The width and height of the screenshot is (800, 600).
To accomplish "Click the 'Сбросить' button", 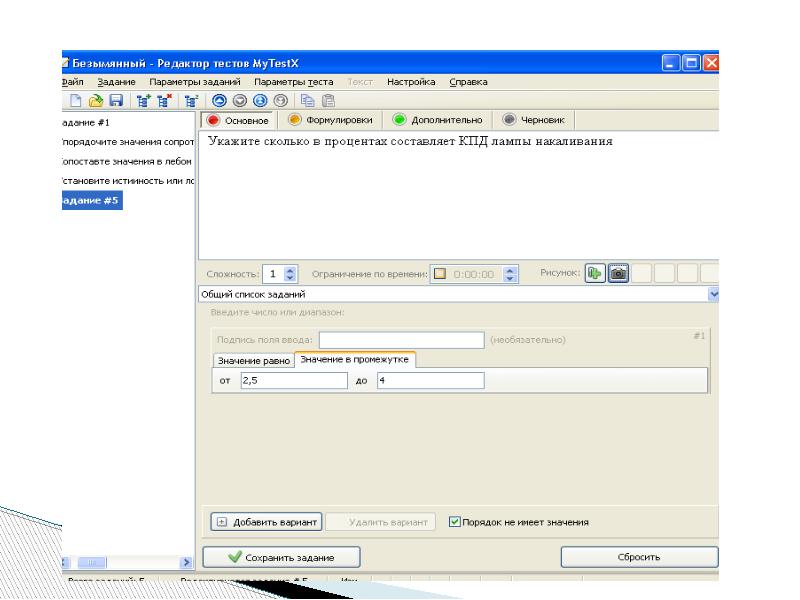I will pos(639,557).
